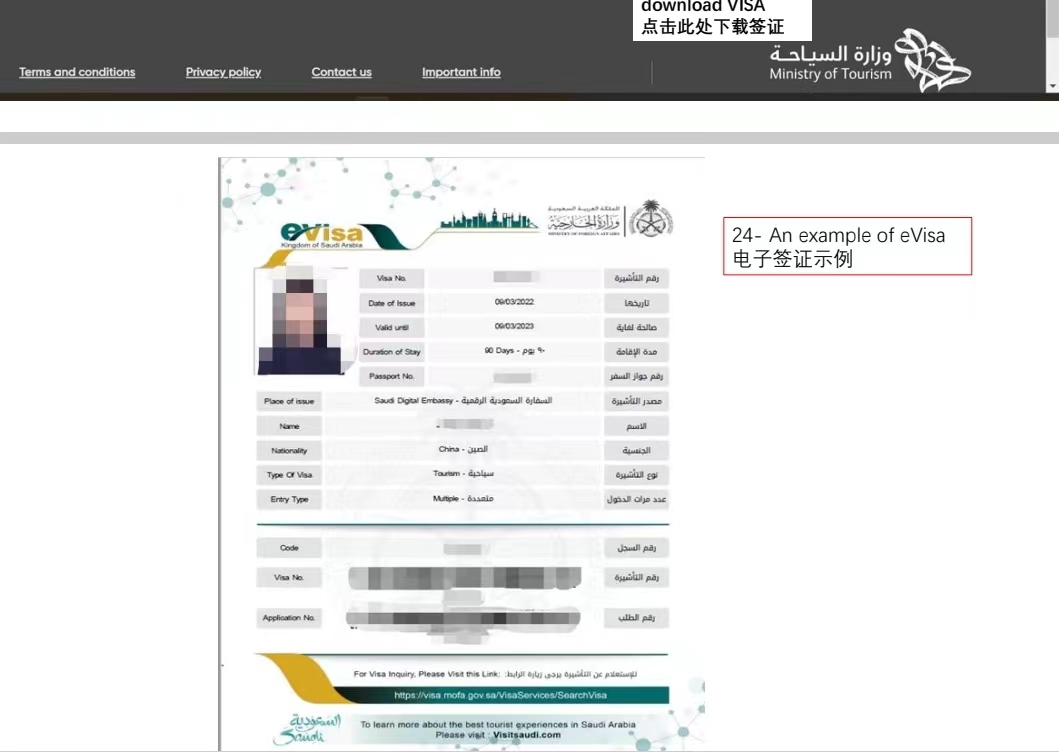
Task: Select the 'Place of issue' label
Action: [x=289, y=401]
